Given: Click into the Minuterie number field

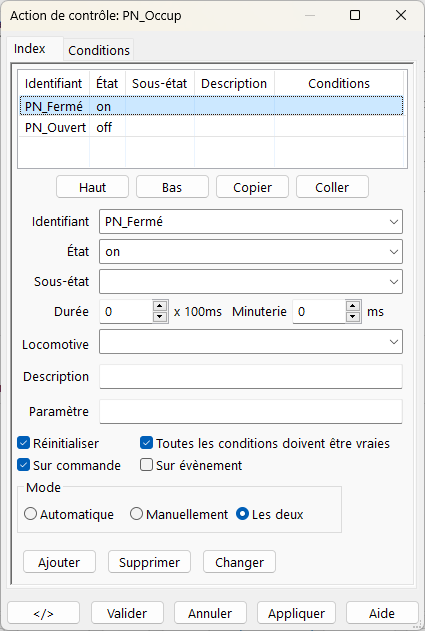Looking at the screenshot, I should click(x=319, y=311).
